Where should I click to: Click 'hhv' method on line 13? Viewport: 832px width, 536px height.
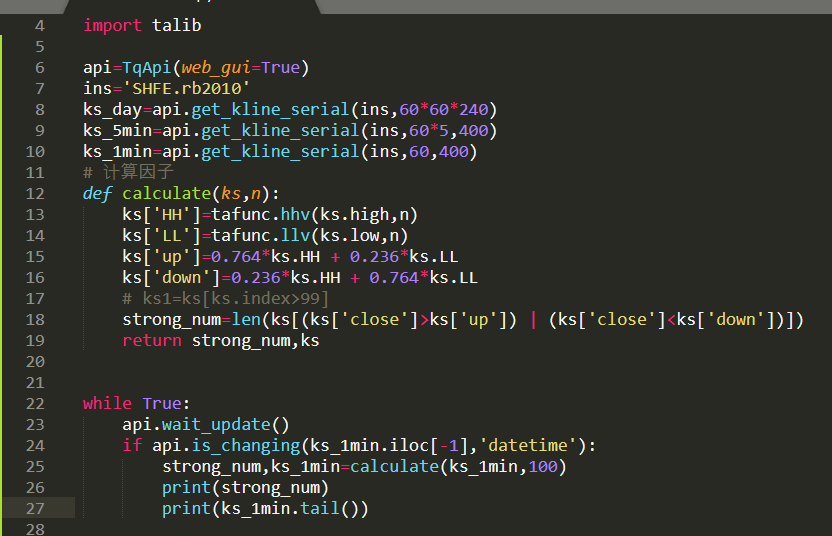[x=295, y=215]
